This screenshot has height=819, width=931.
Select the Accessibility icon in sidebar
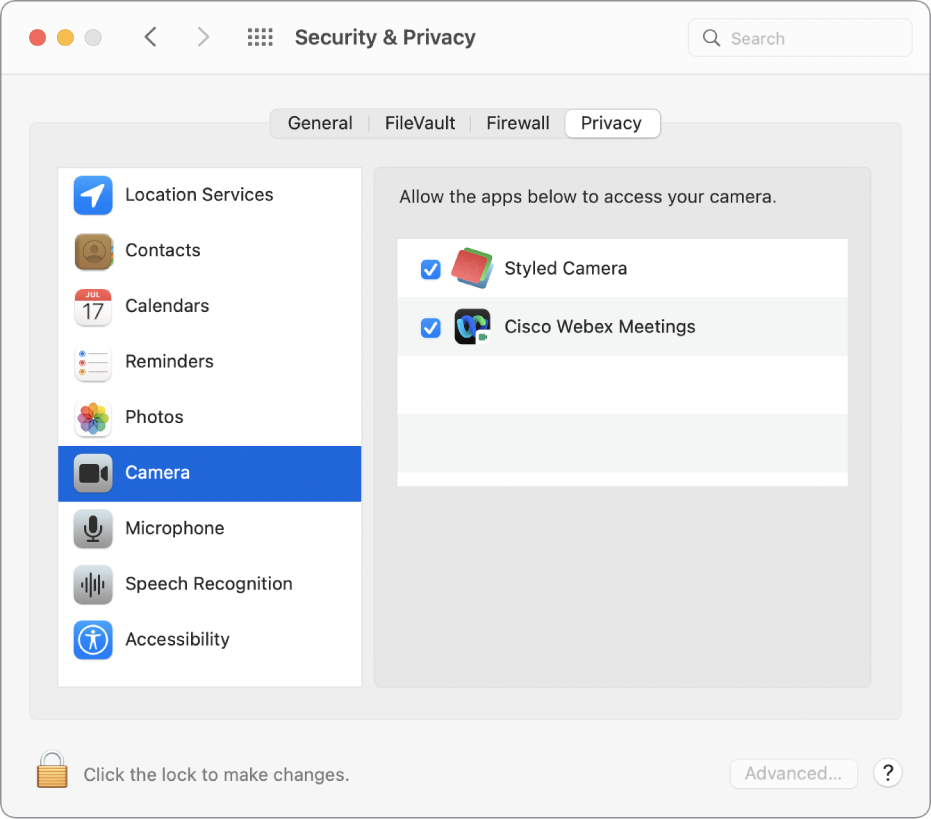click(x=93, y=640)
